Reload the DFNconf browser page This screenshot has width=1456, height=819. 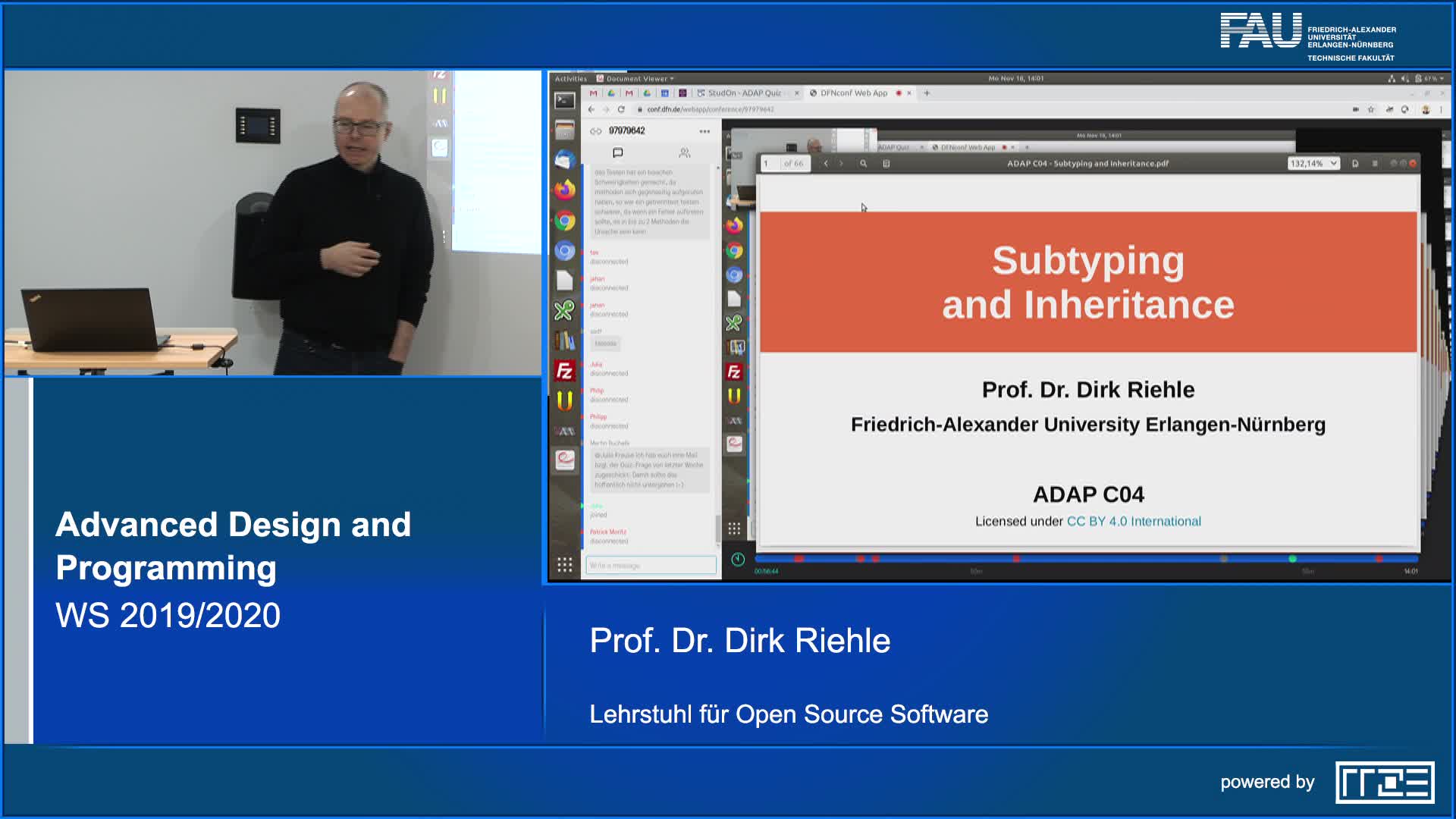[x=621, y=109]
